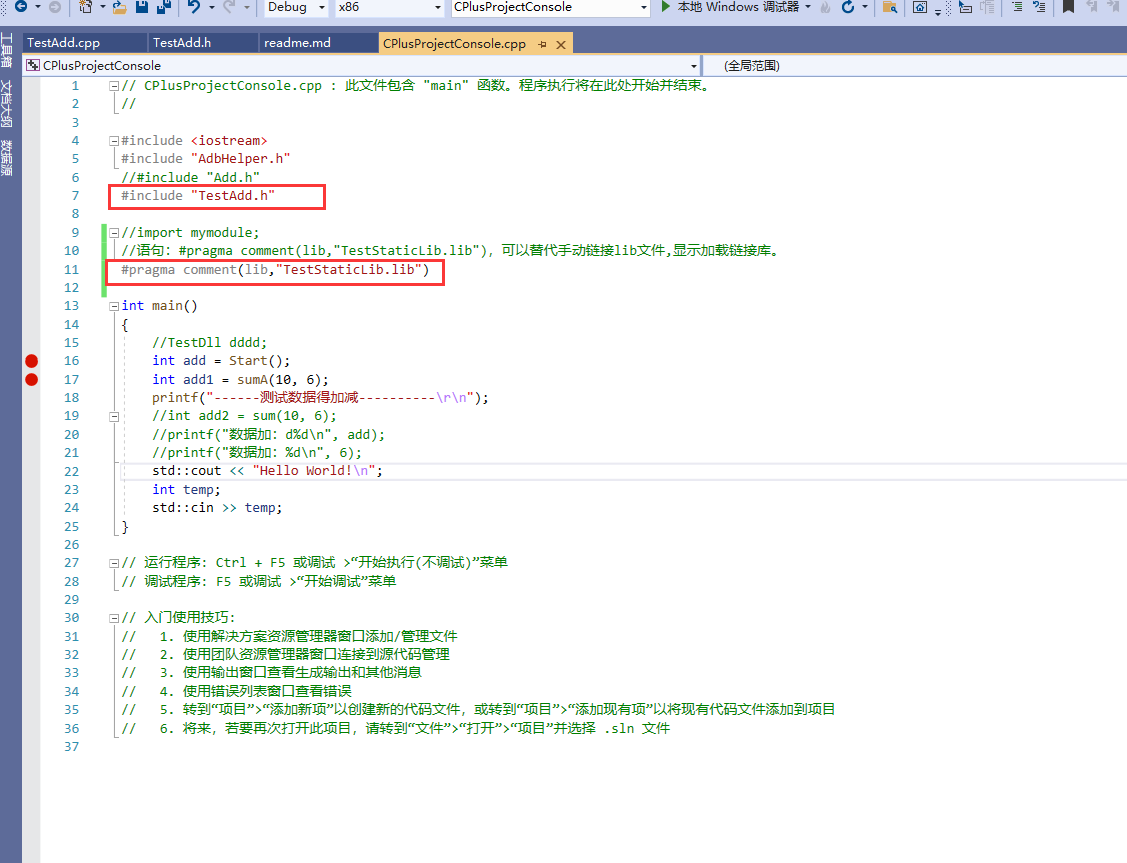Click the Uncomment selected lines icon
Image resolution: width=1127 pixels, height=863 pixels.
pos(1039,6)
